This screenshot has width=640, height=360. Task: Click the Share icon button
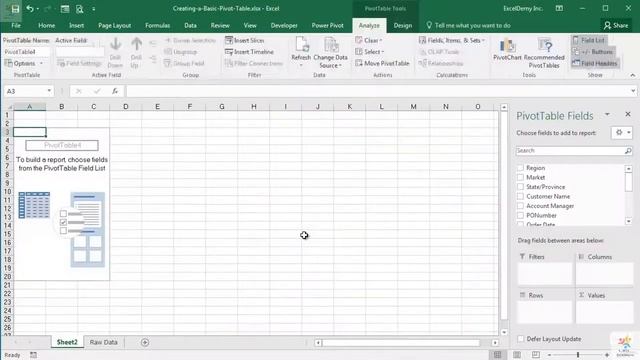616,25
